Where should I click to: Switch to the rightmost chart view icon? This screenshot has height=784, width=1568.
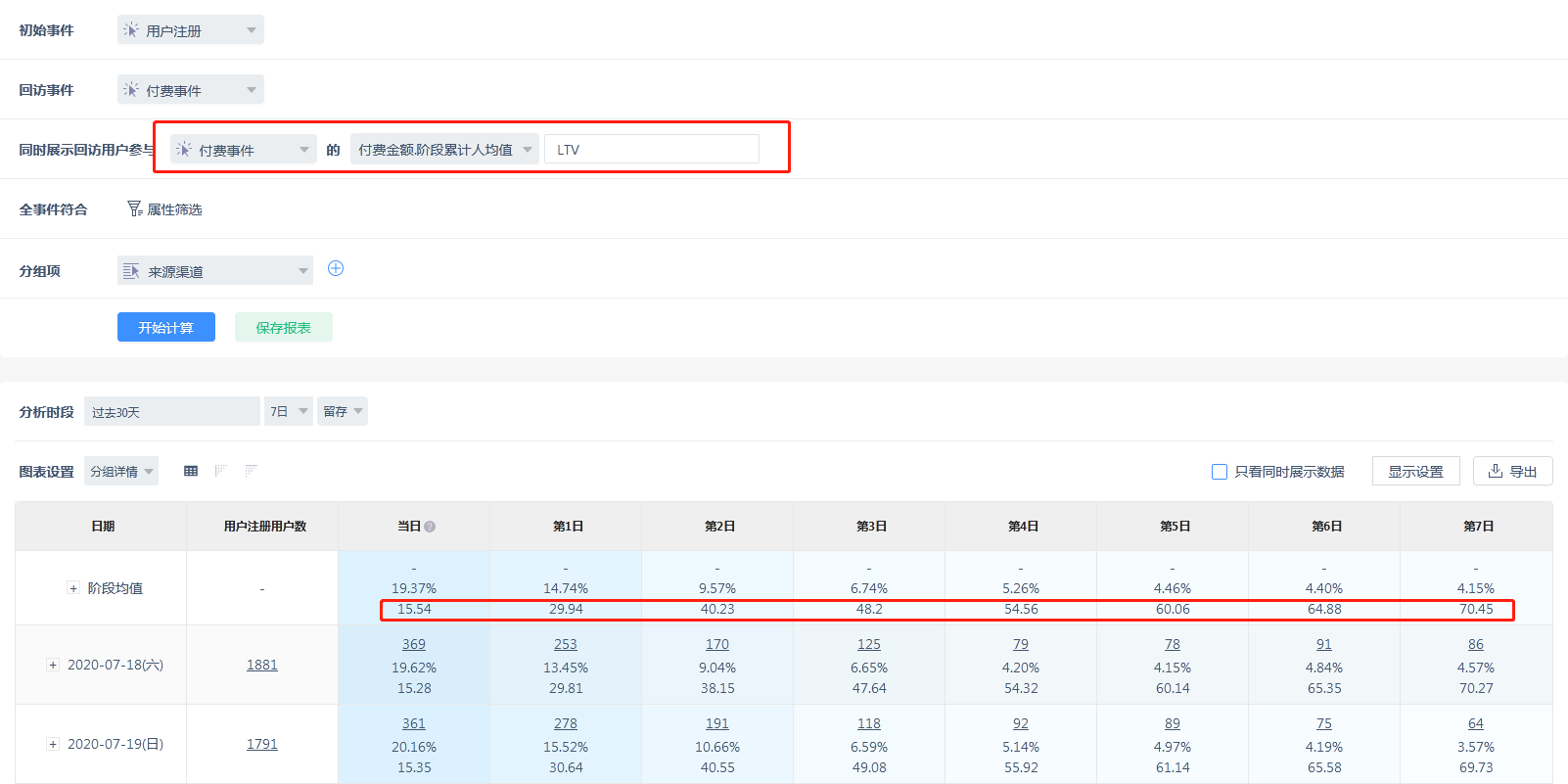point(252,471)
